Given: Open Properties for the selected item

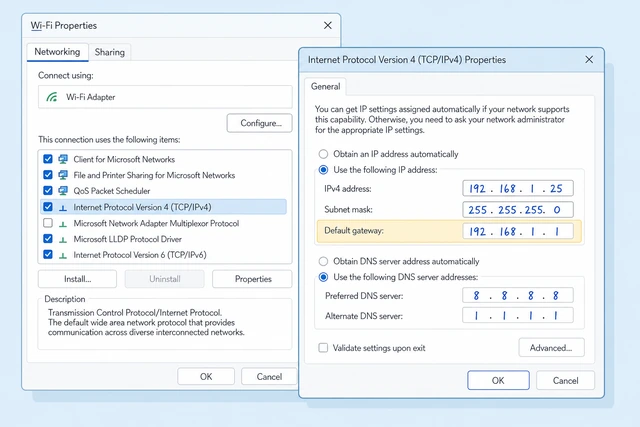Looking at the screenshot, I should [x=253, y=279].
